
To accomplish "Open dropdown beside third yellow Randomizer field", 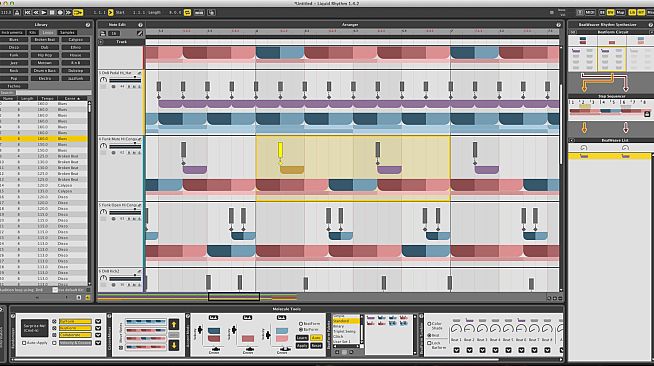I will click(x=98, y=335).
